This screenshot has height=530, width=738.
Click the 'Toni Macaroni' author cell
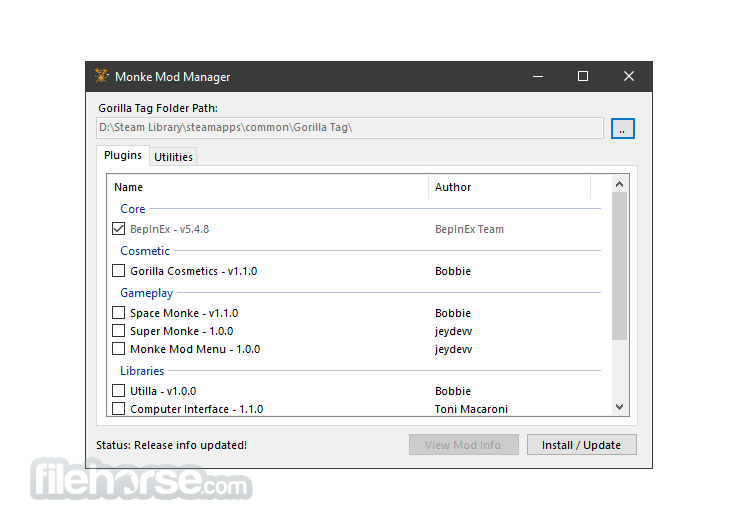point(471,409)
